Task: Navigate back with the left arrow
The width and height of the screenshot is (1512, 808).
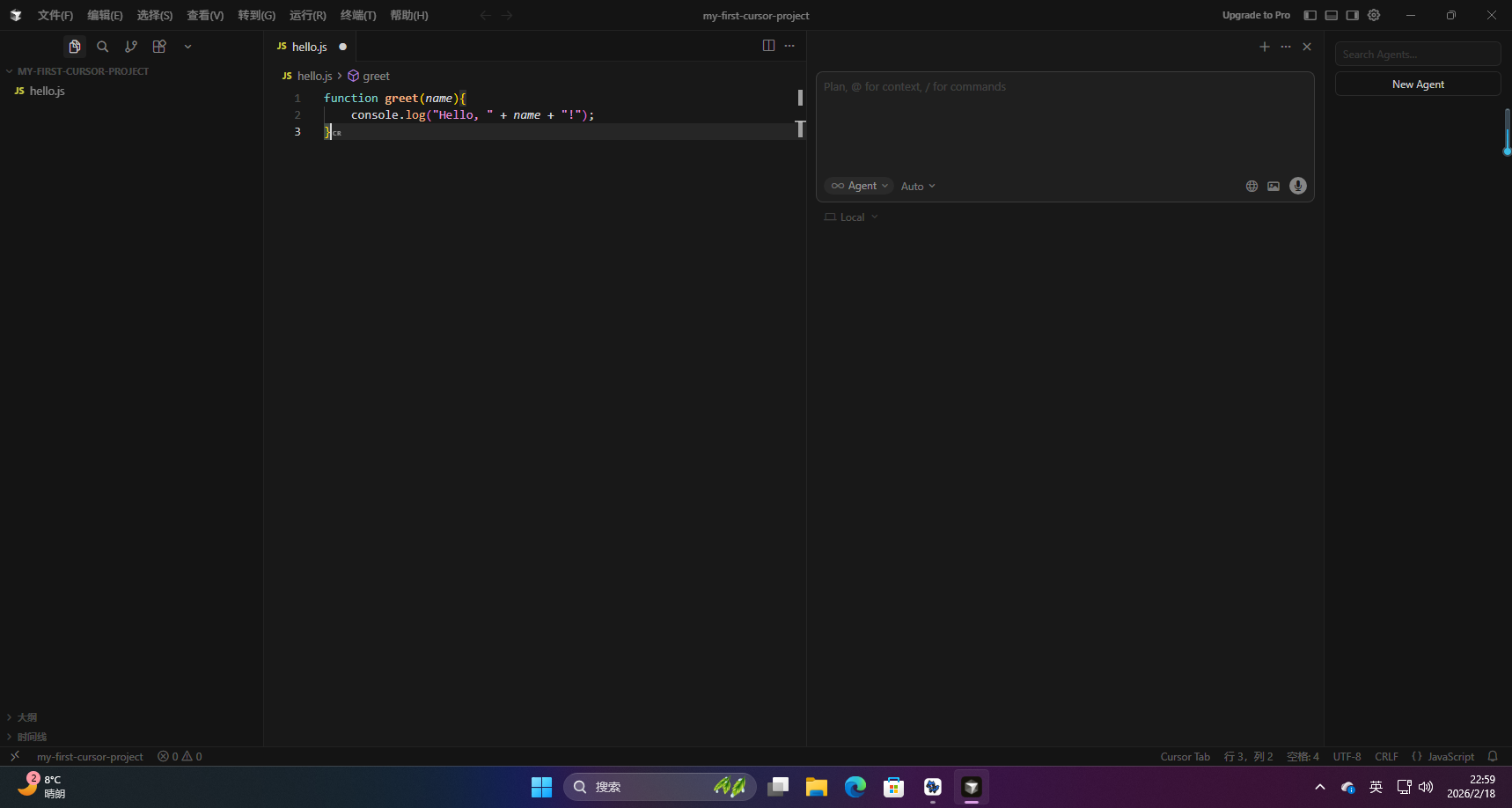Action: (x=485, y=15)
